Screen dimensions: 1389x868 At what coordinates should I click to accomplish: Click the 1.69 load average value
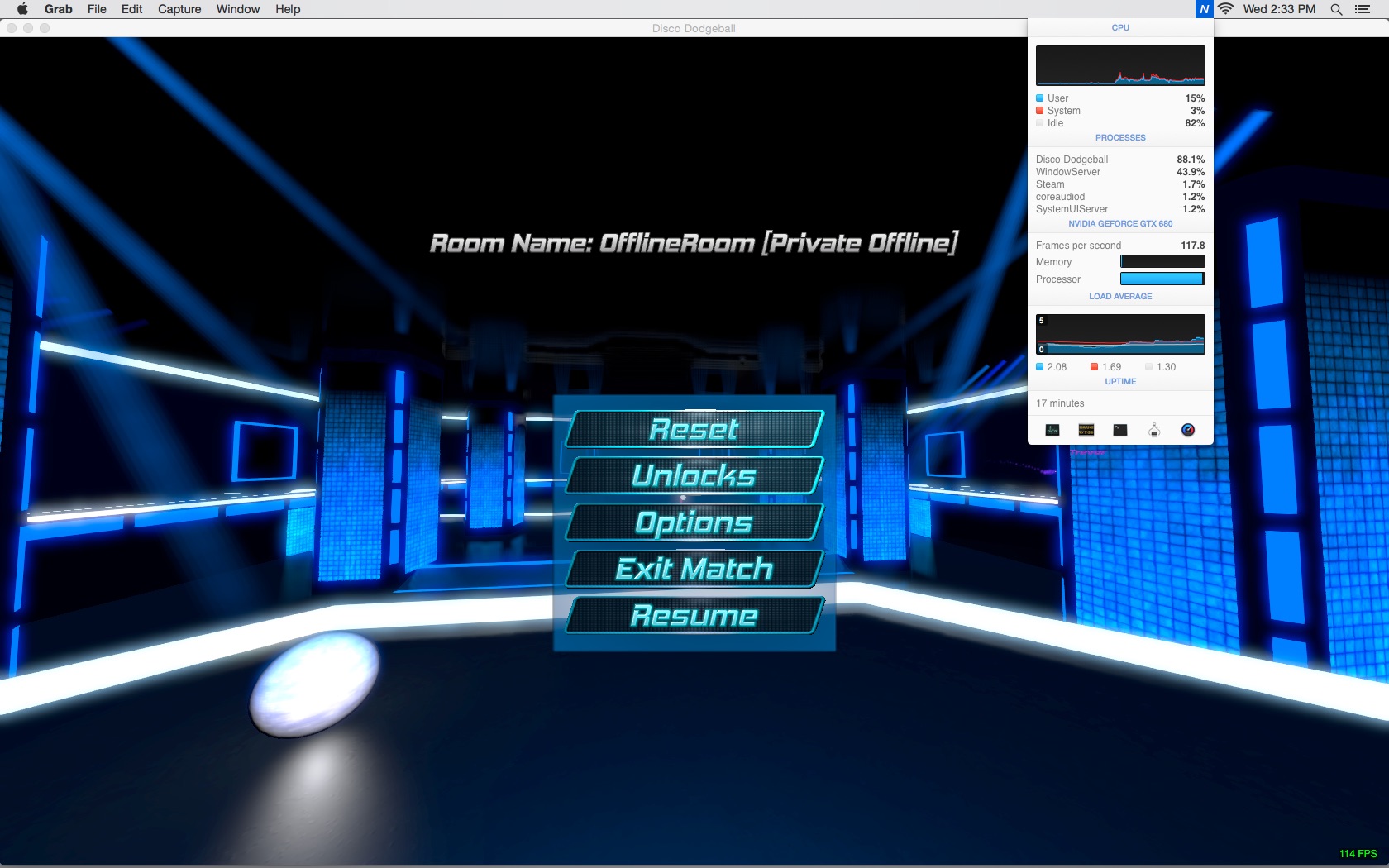1111,367
